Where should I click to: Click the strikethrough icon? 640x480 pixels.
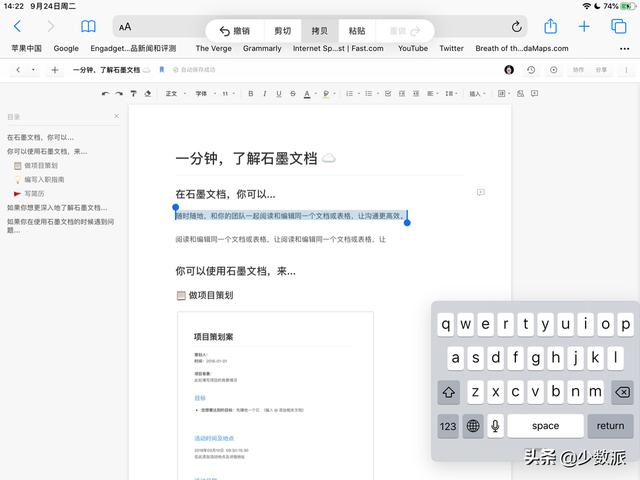[x=293, y=93]
